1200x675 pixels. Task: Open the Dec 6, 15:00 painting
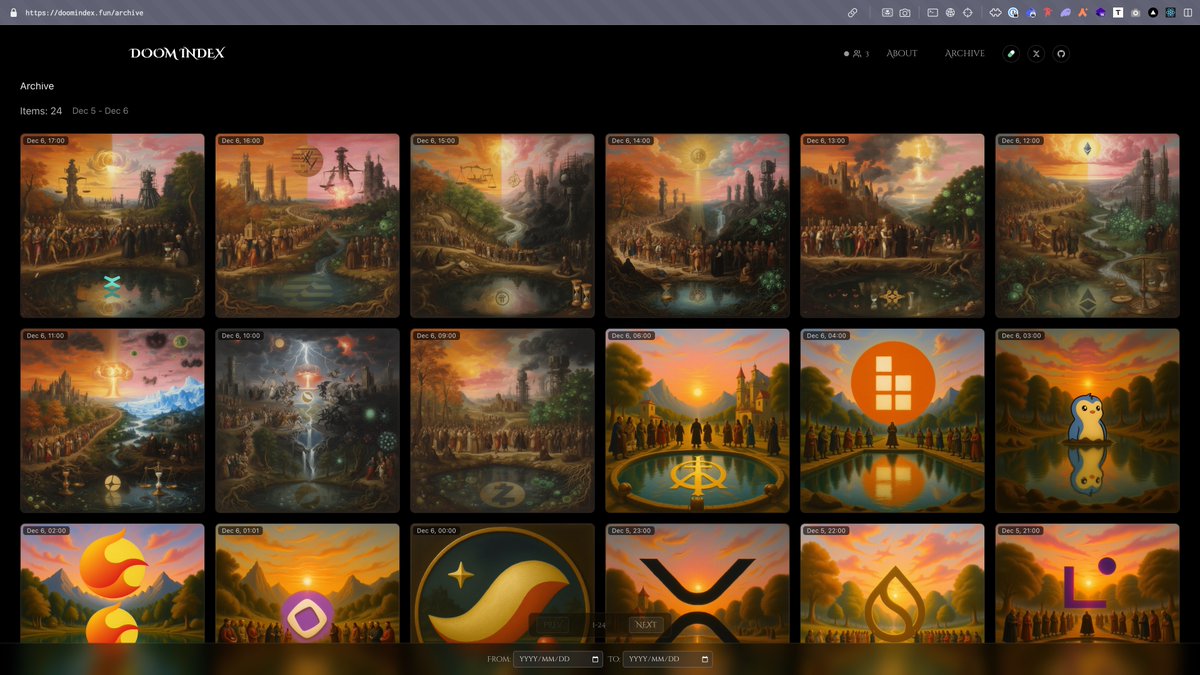[502, 226]
